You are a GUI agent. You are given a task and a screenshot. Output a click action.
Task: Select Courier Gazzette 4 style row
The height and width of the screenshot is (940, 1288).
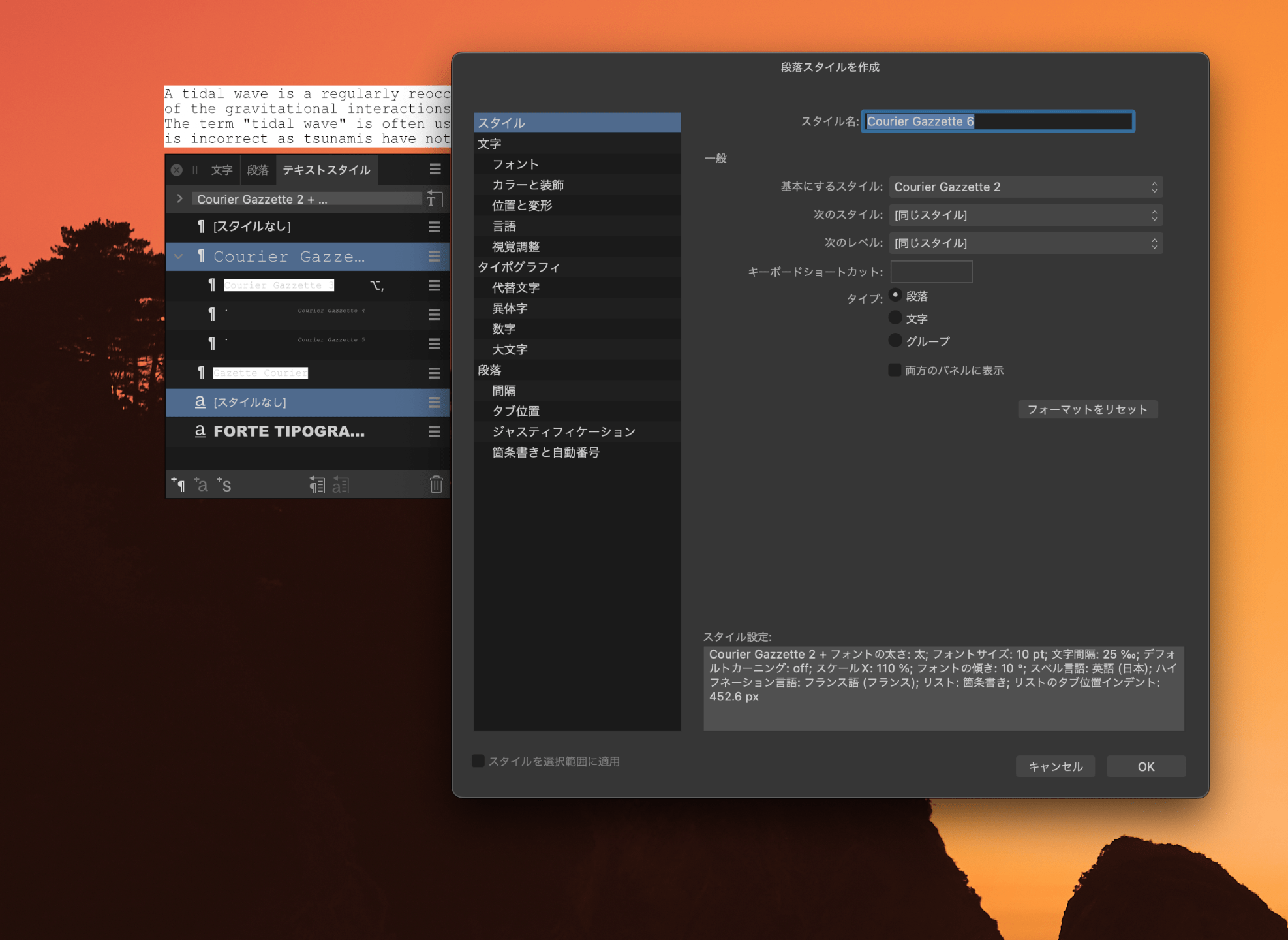click(307, 315)
